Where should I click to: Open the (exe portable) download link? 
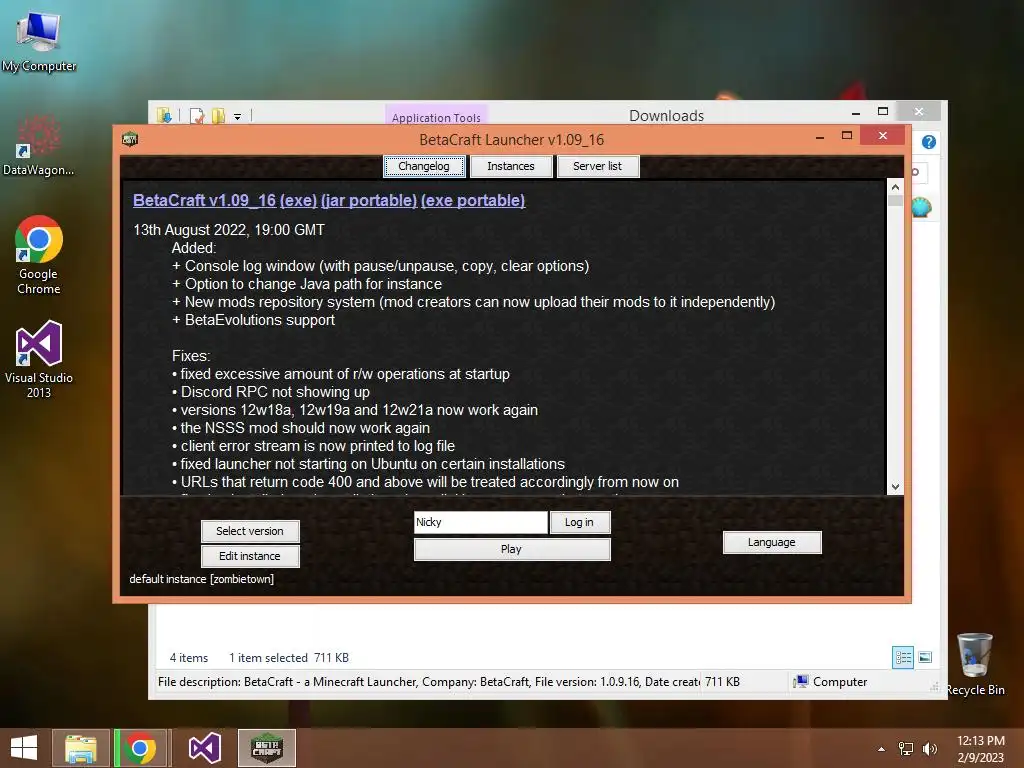pyautogui.click(x=473, y=200)
